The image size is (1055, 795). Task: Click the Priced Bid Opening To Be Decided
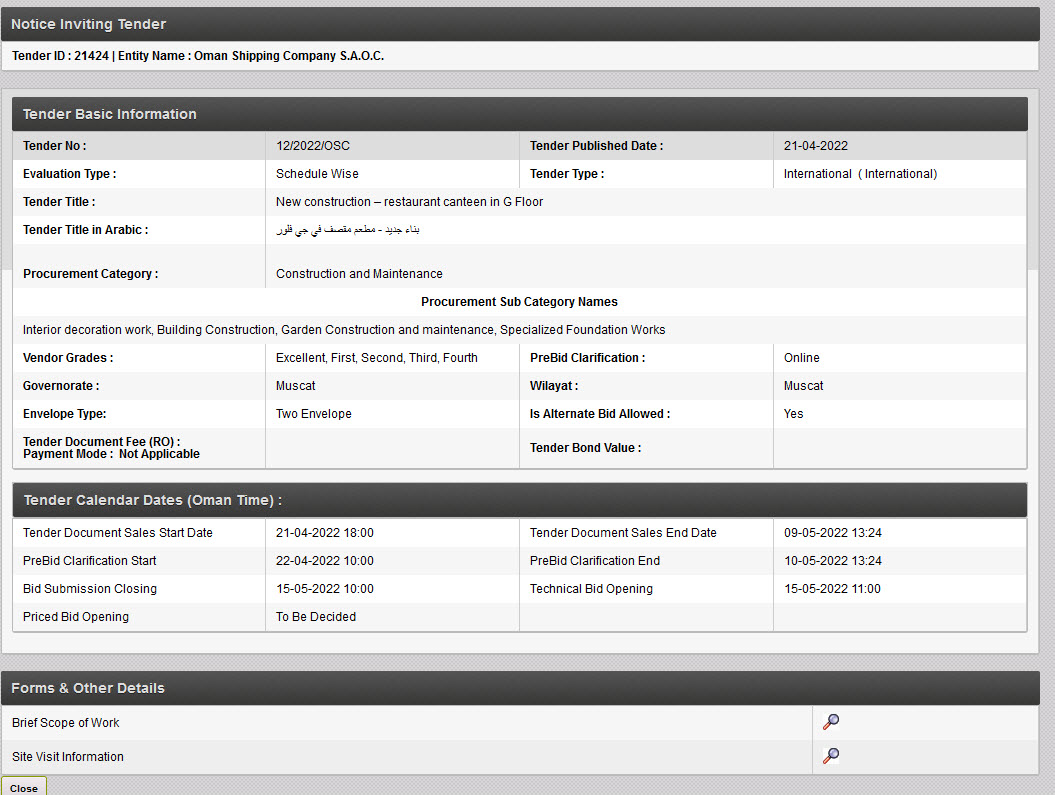pyautogui.click(x=315, y=617)
